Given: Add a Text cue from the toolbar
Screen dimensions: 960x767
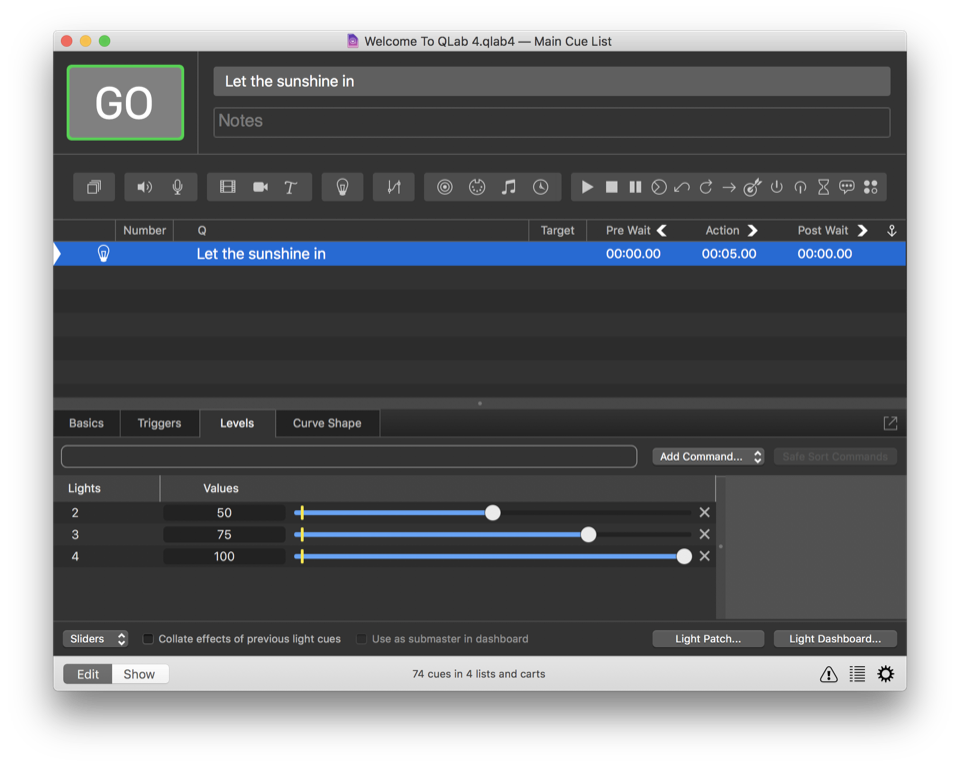Looking at the screenshot, I should 291,187.
